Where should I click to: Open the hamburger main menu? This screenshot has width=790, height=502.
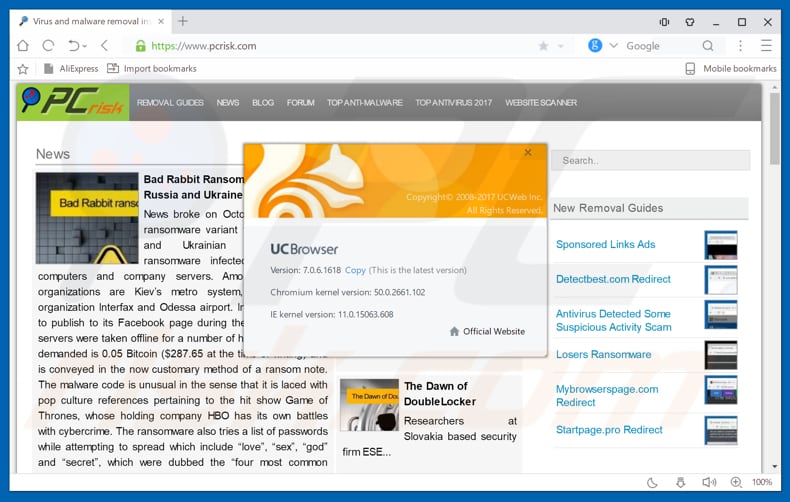tap(766, 46)
